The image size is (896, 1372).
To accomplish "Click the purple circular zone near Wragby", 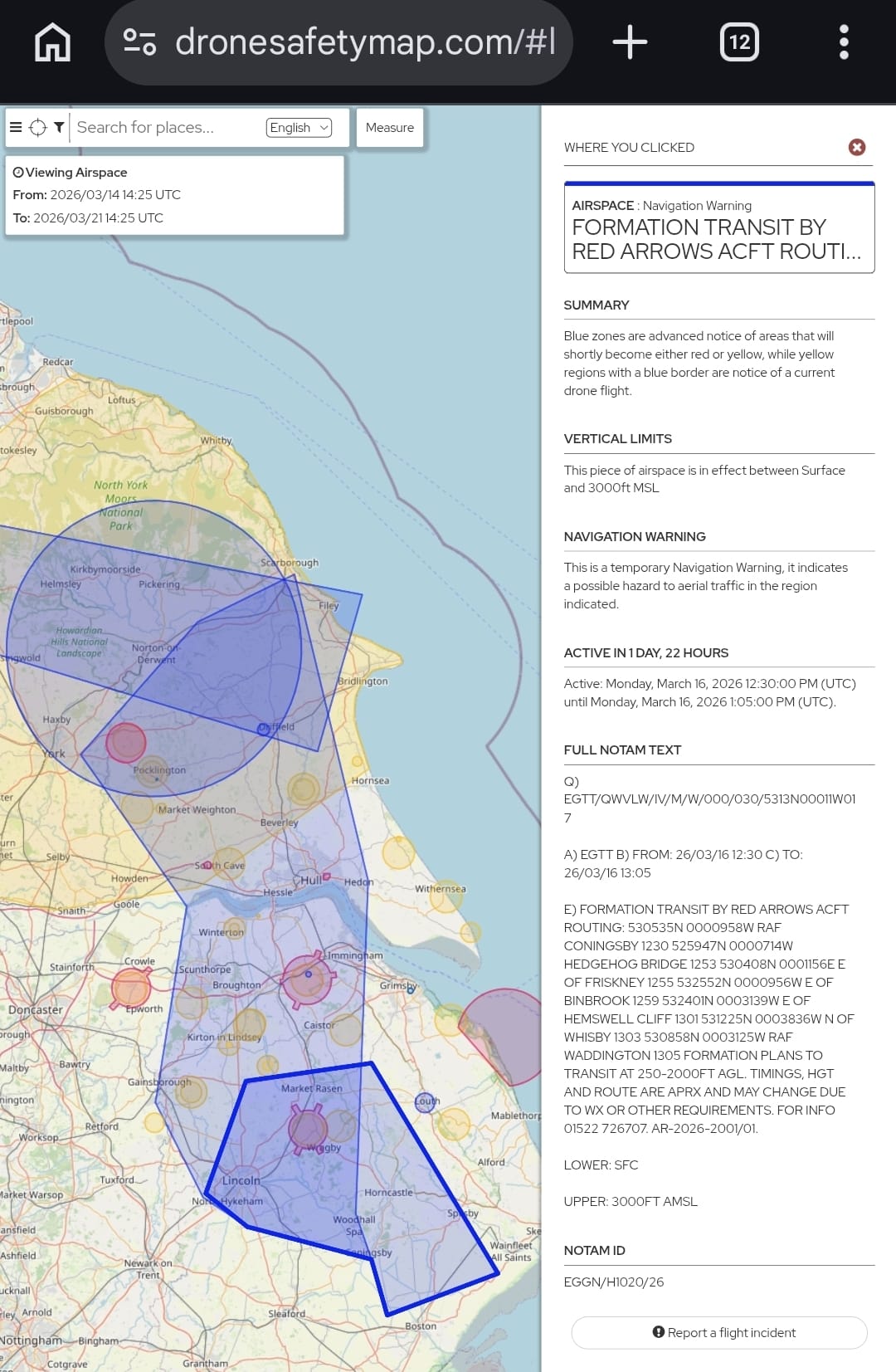I will tap(307, 1129).
